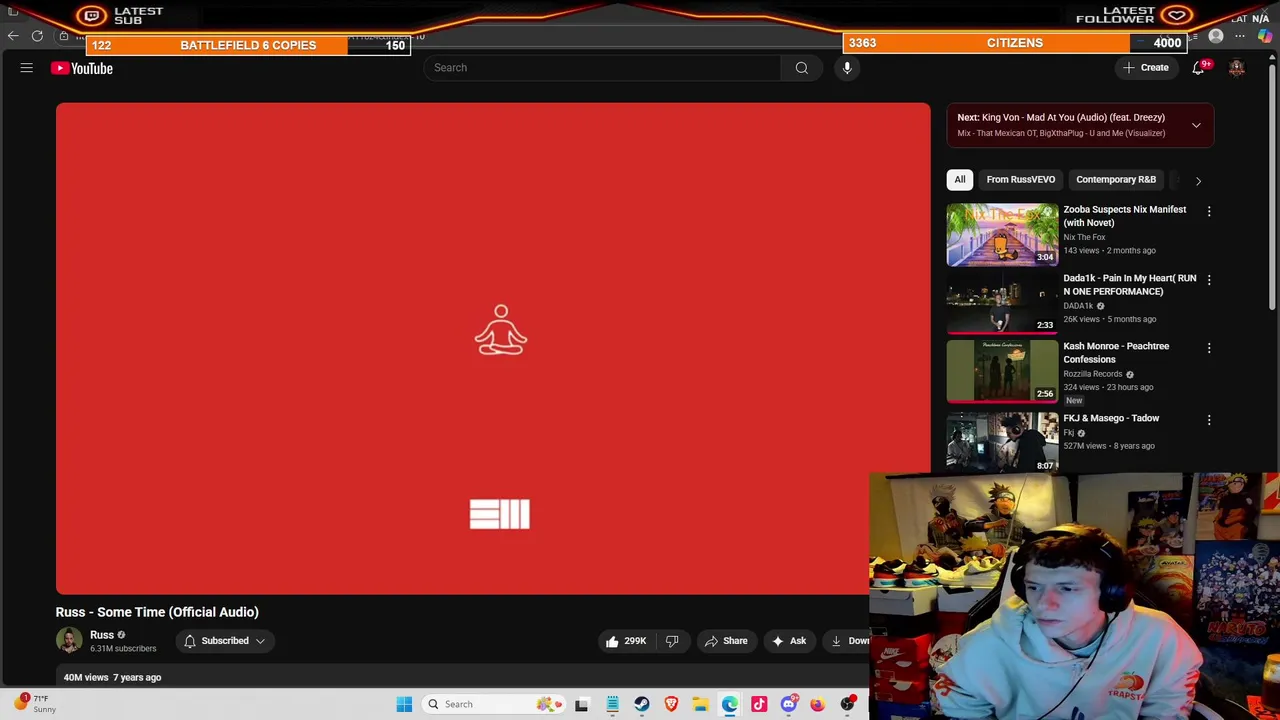Image resolution: width=1280 pixels, height=720 pixels.
Task: Expand the Next up playlist panel
Action: click(x=1196, y=125)
